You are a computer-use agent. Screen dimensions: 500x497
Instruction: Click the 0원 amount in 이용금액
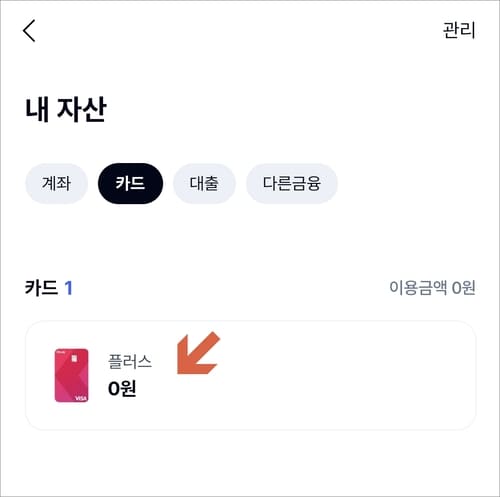click(x=463, y=287)
